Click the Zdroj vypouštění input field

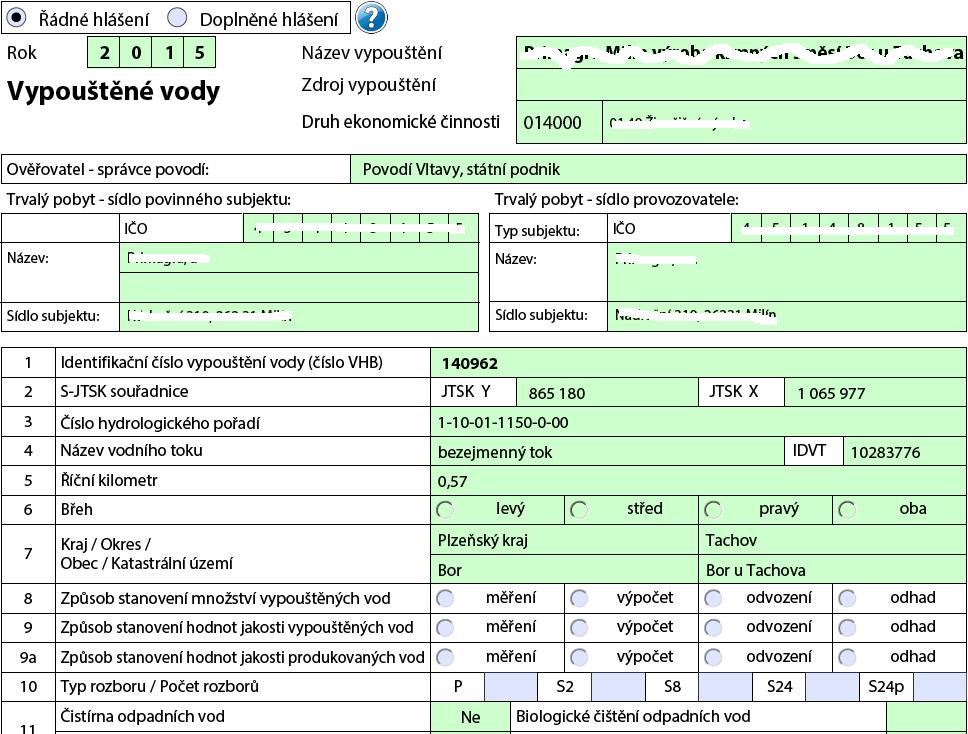[x=741, y=85]
